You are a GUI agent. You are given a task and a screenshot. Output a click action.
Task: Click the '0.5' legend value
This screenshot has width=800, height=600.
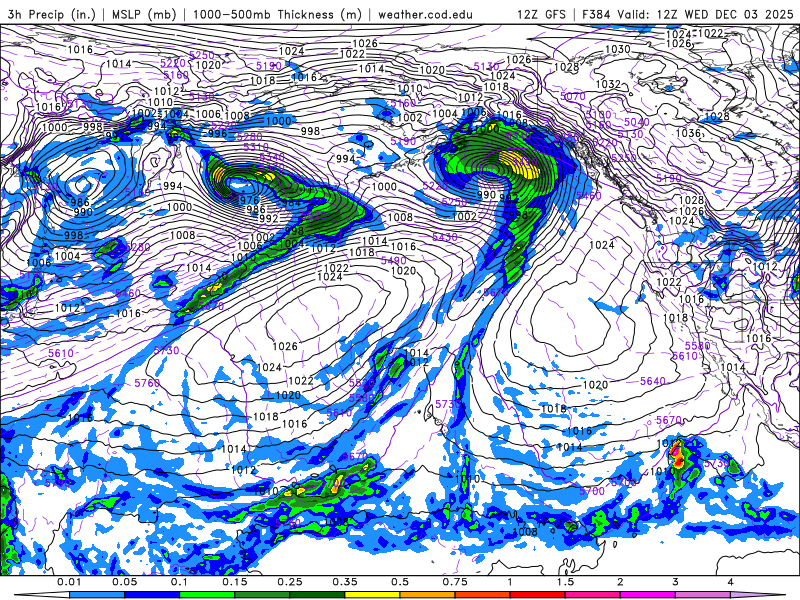(400, 582)
